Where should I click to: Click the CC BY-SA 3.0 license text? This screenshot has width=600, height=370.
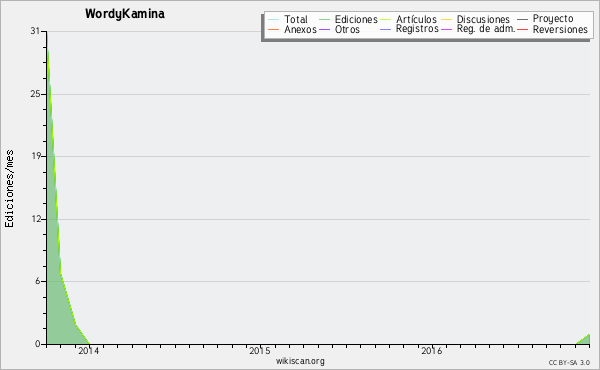pos(569,363)
